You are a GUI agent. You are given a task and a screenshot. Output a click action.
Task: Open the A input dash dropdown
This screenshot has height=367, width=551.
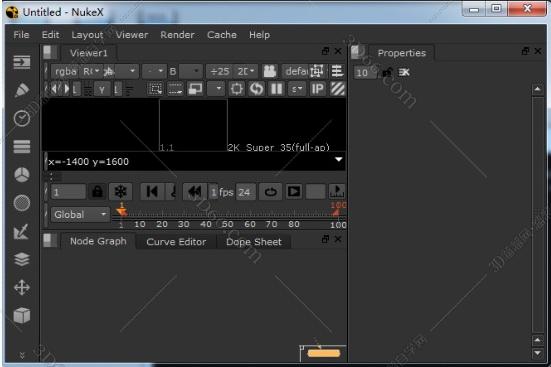pyautogui.click(x=154, y=71)
